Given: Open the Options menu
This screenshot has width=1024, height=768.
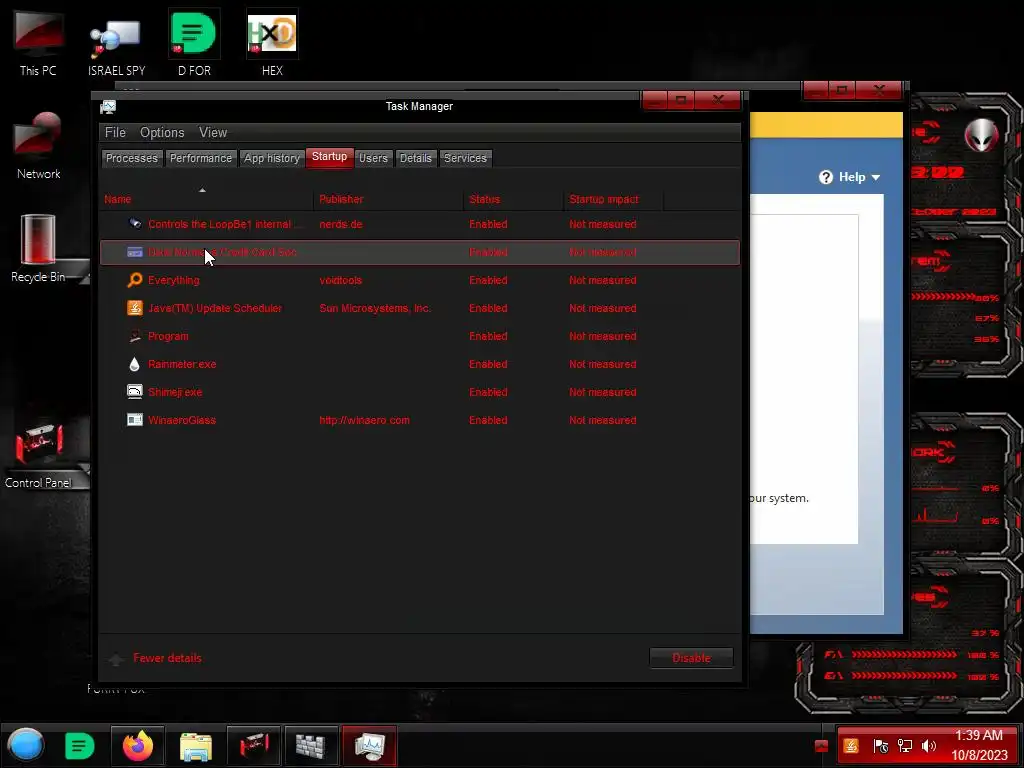Looking at the screenshot, I should pyautogui.click(x=162, y=133).
